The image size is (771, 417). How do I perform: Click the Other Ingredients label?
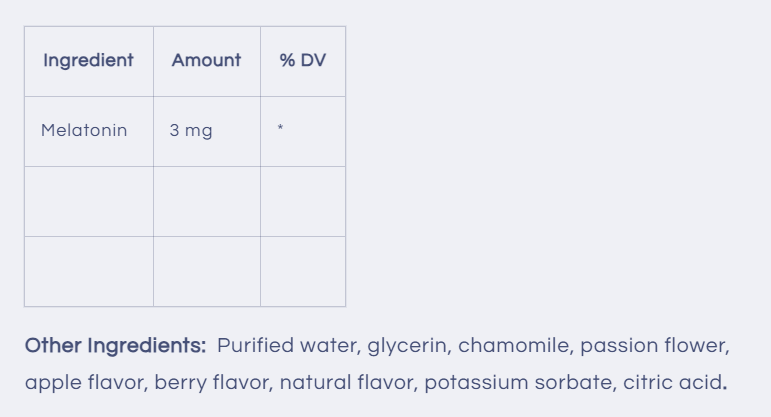click(115, 346)
